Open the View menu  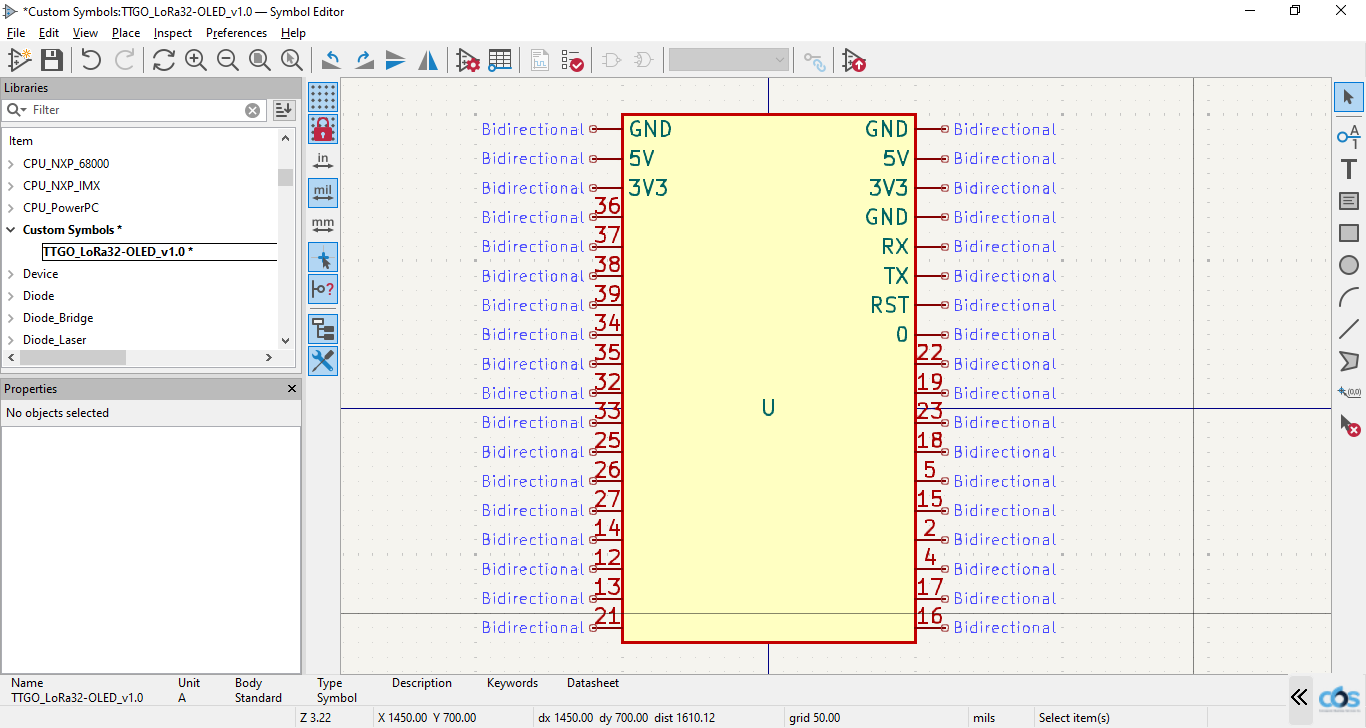point(85,33)
